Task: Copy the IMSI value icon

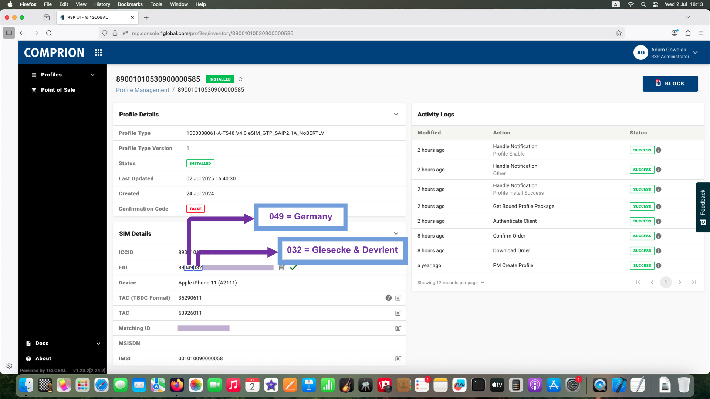Action: [398, 358]
